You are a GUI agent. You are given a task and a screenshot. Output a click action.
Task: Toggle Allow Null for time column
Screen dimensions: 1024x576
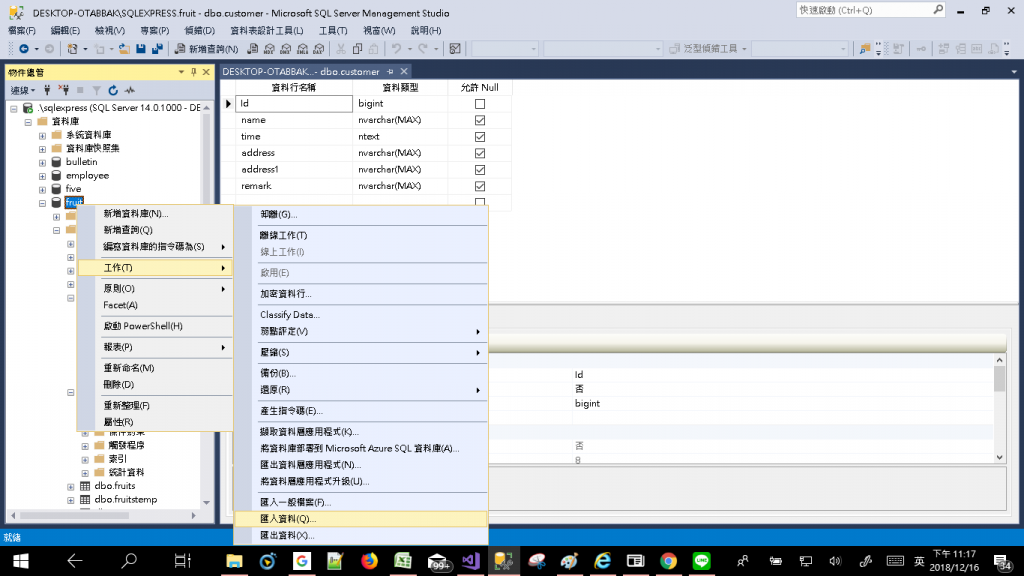480,136
